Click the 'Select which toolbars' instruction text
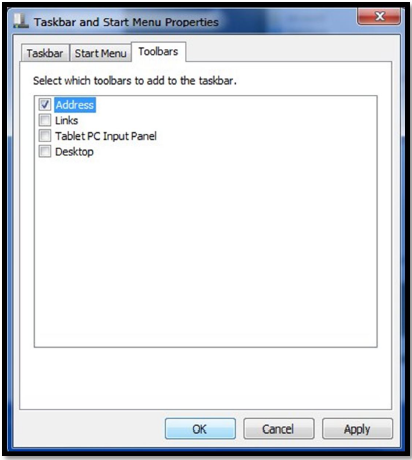This screenshot has height=460, width=412. pos(135,81)
